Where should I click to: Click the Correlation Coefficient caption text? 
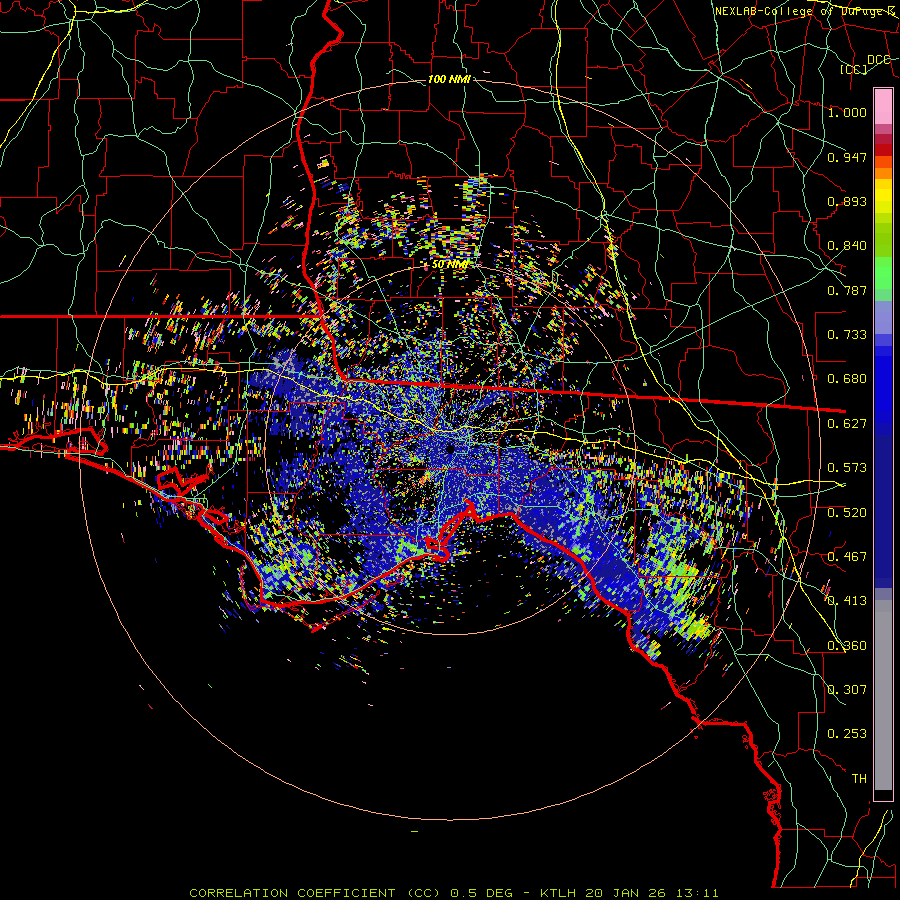click(453, 893)
